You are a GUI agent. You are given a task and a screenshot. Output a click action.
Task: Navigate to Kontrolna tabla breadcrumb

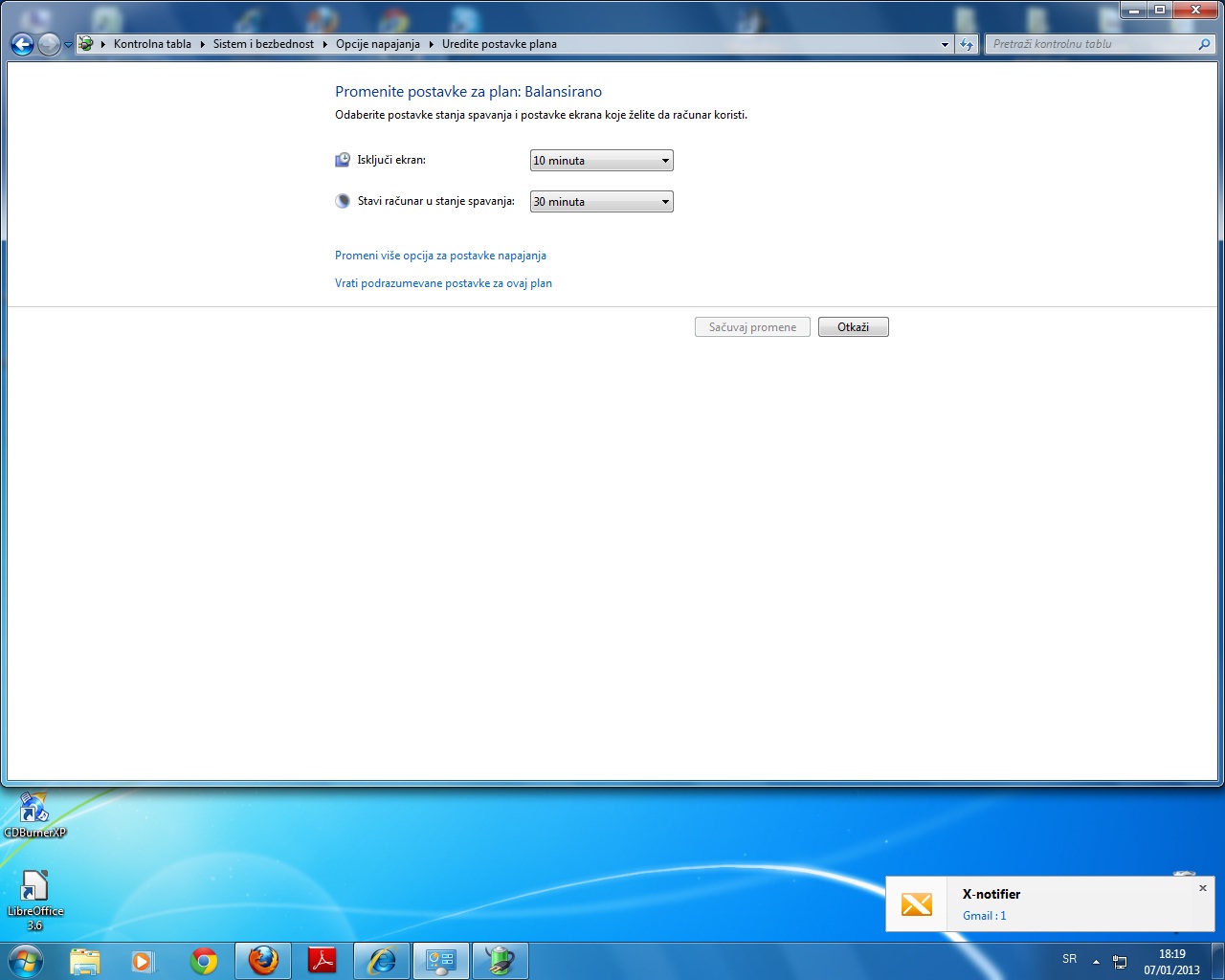coord(152,44)
